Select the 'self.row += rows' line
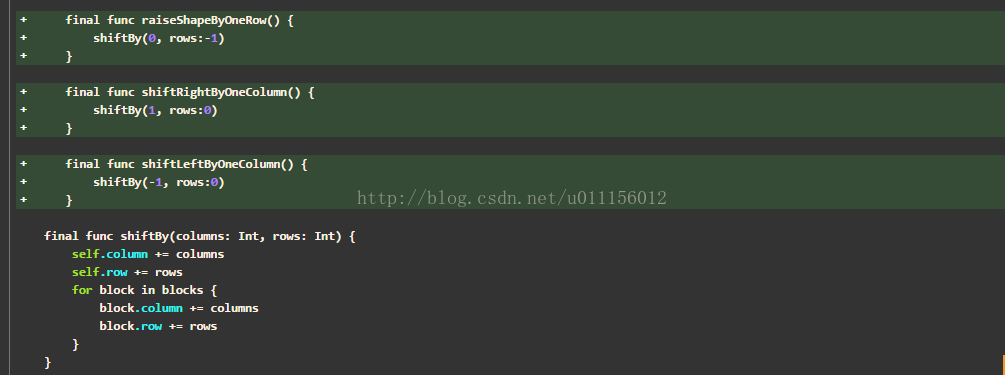Viewport: 1005px width, 375px height. [127, 272]
